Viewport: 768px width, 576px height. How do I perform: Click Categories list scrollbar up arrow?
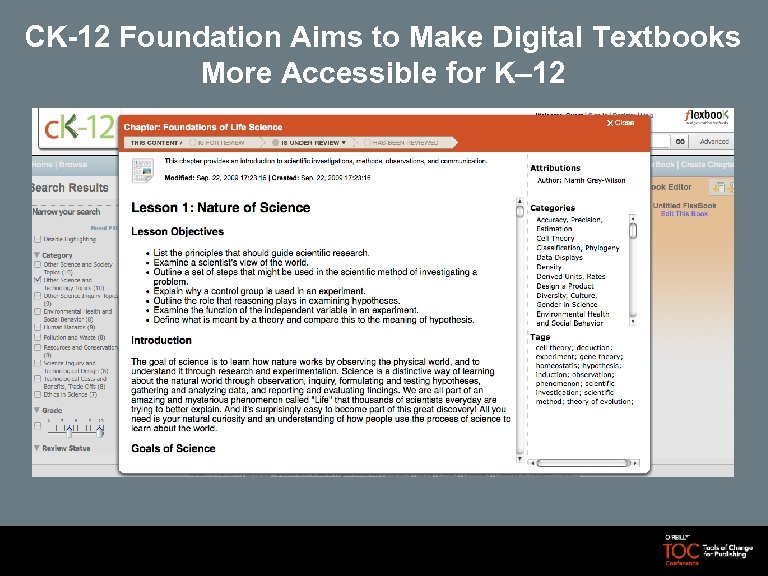(633, 218)
